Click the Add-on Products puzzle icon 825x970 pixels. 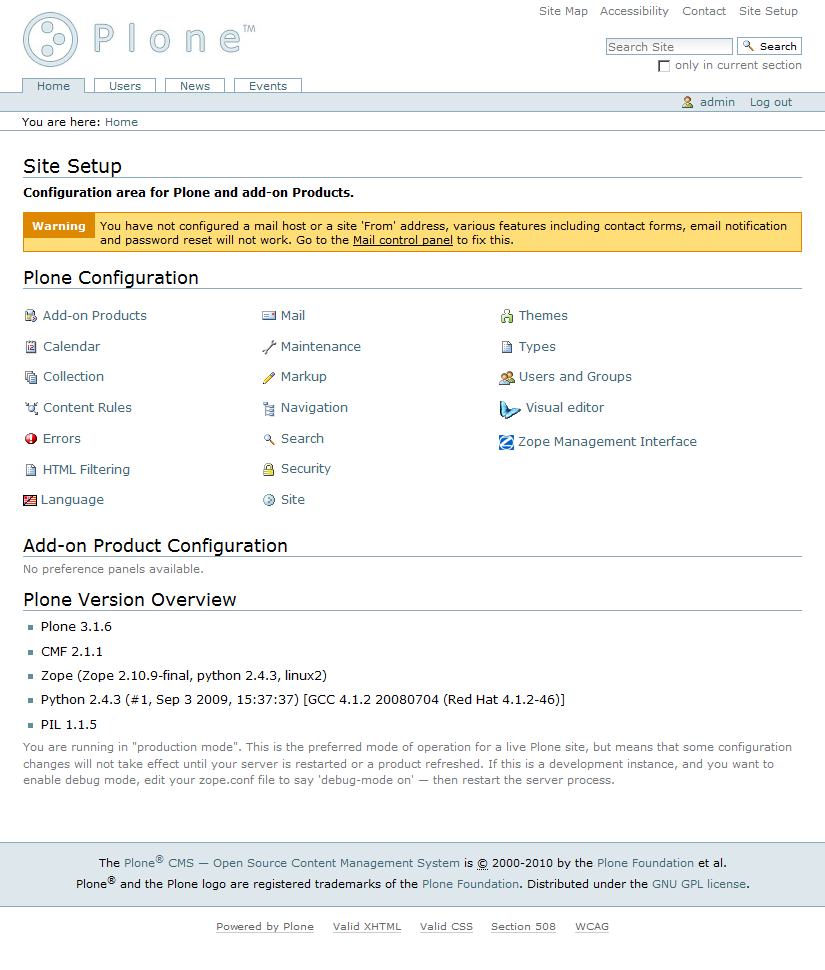[x=31, y=316]
